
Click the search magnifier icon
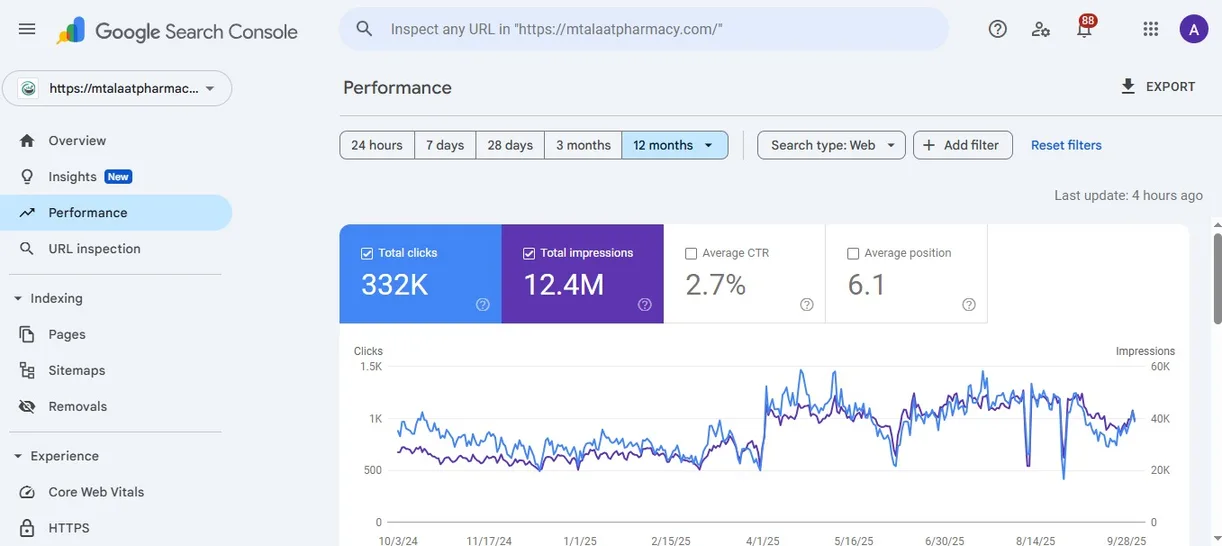tap(365, 29)
